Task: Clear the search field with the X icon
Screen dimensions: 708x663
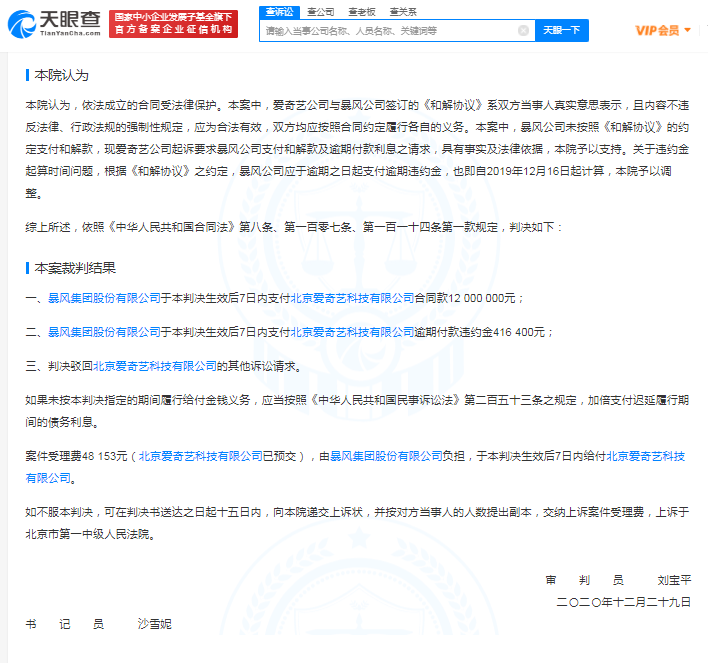Action: [x=523, y=30]
